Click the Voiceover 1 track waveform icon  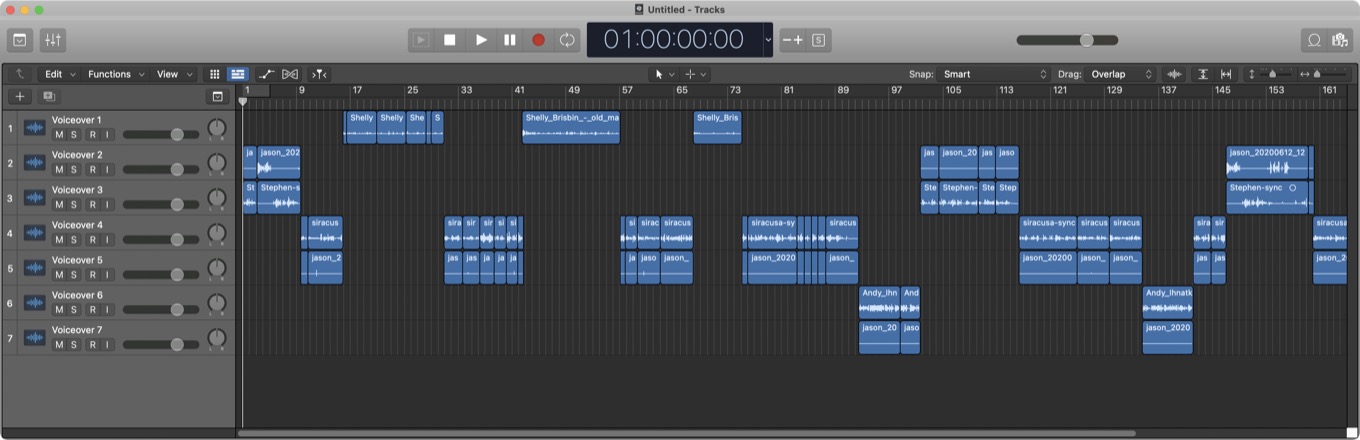[35, 128]
